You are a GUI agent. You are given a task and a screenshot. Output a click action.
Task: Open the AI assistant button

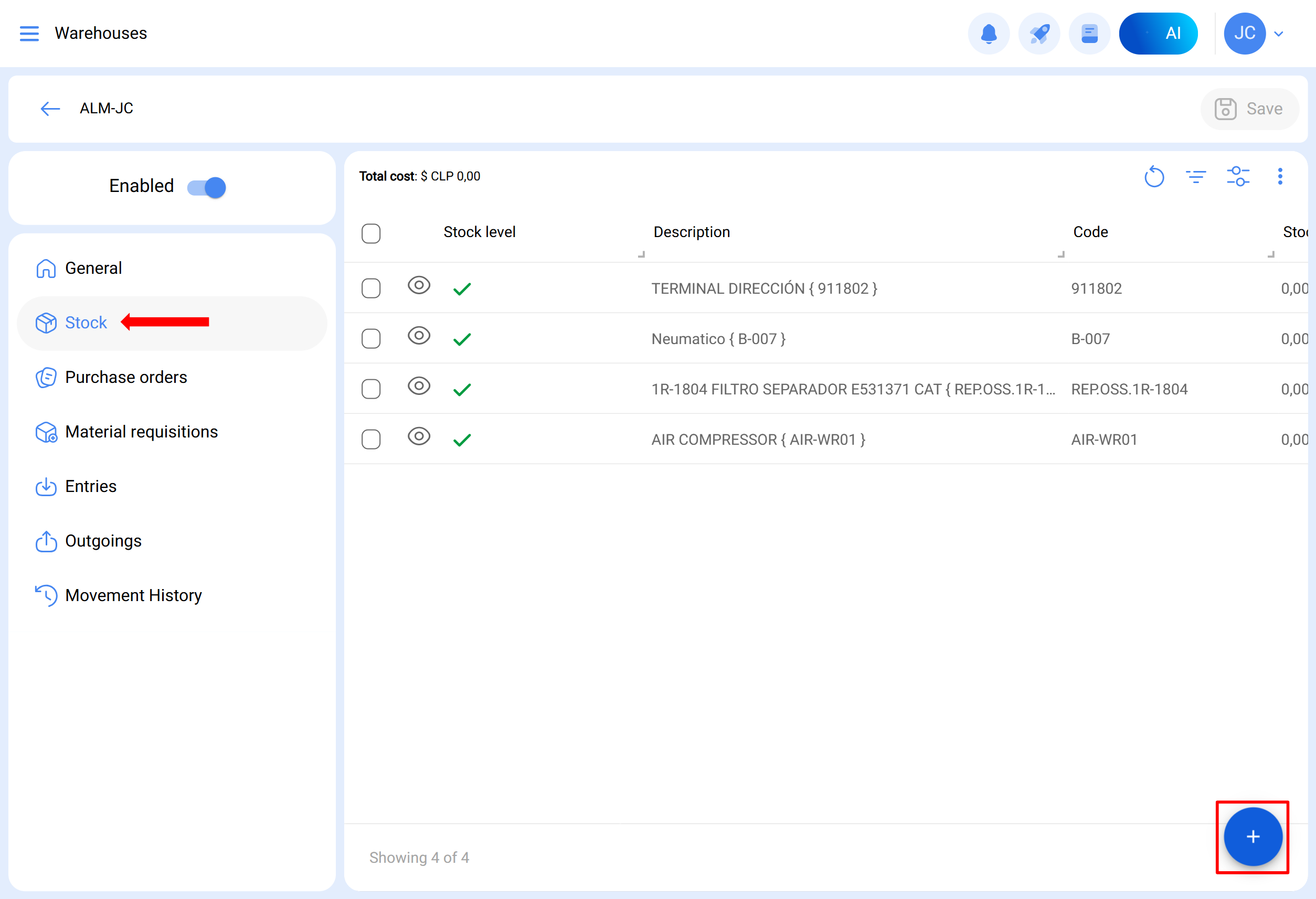1158,34
